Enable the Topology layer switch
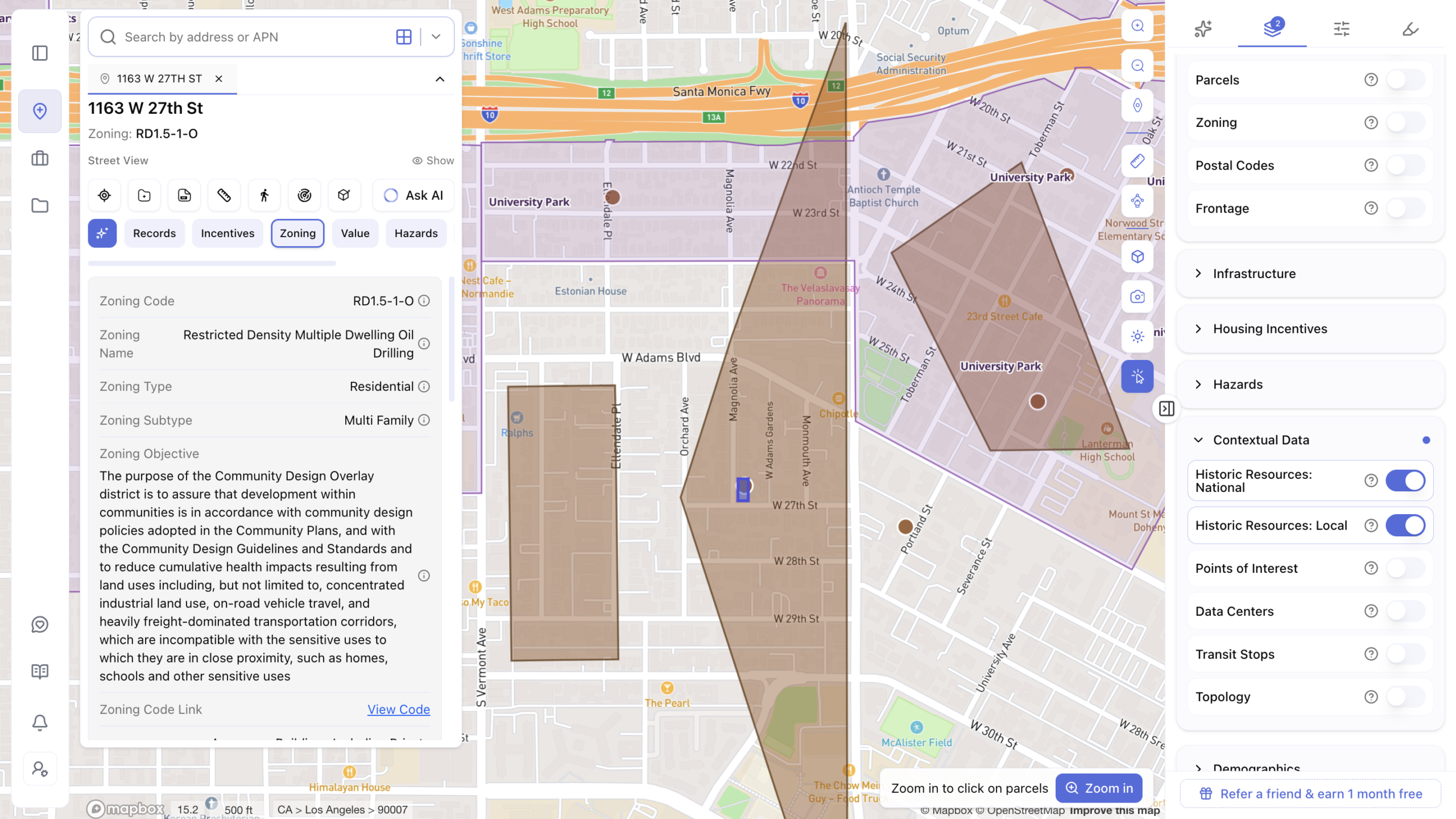Image resolution: width=1456 pixels, height=819 pixels. click(x=1405, y=697)
